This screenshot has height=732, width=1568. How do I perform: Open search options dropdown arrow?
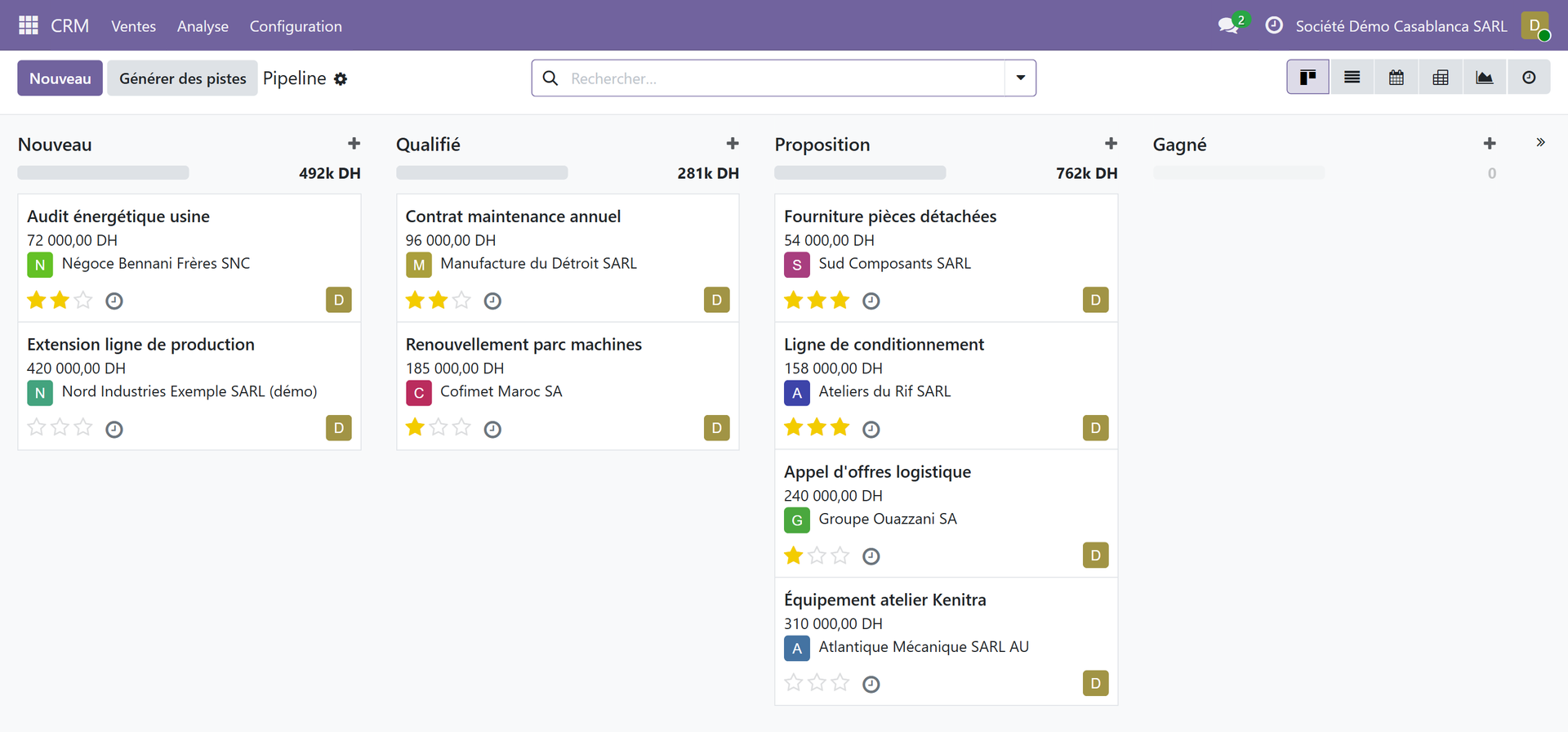[1020, 78]
